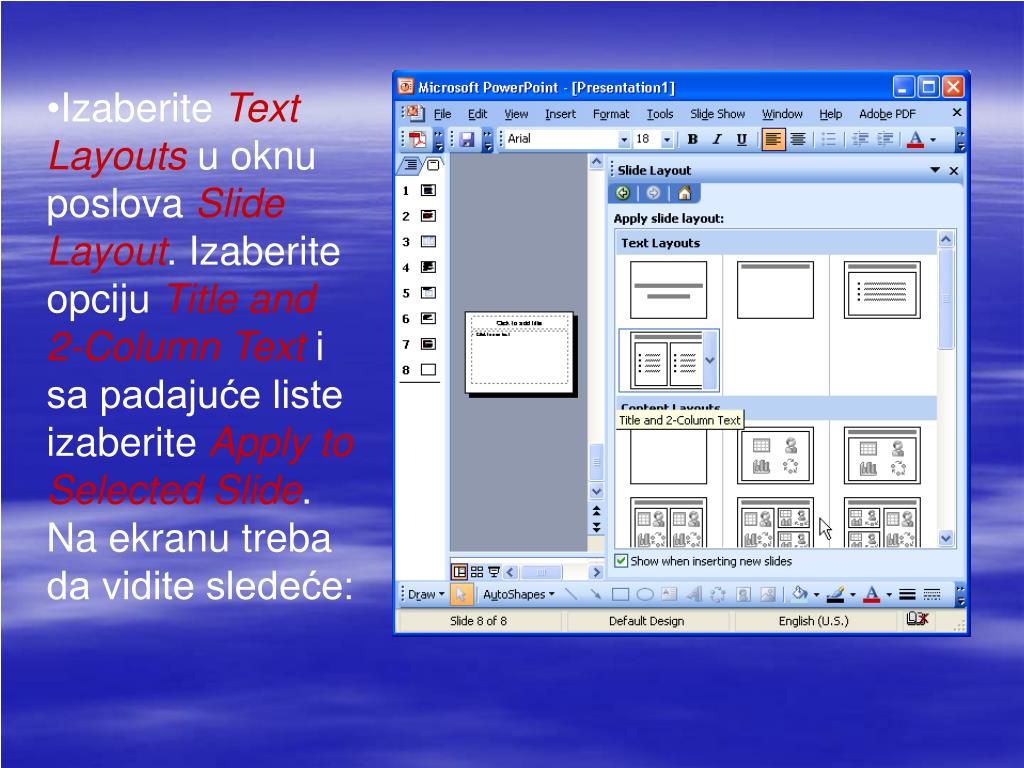
Task: Close the Slide Layout task pane
Action: 953,170
